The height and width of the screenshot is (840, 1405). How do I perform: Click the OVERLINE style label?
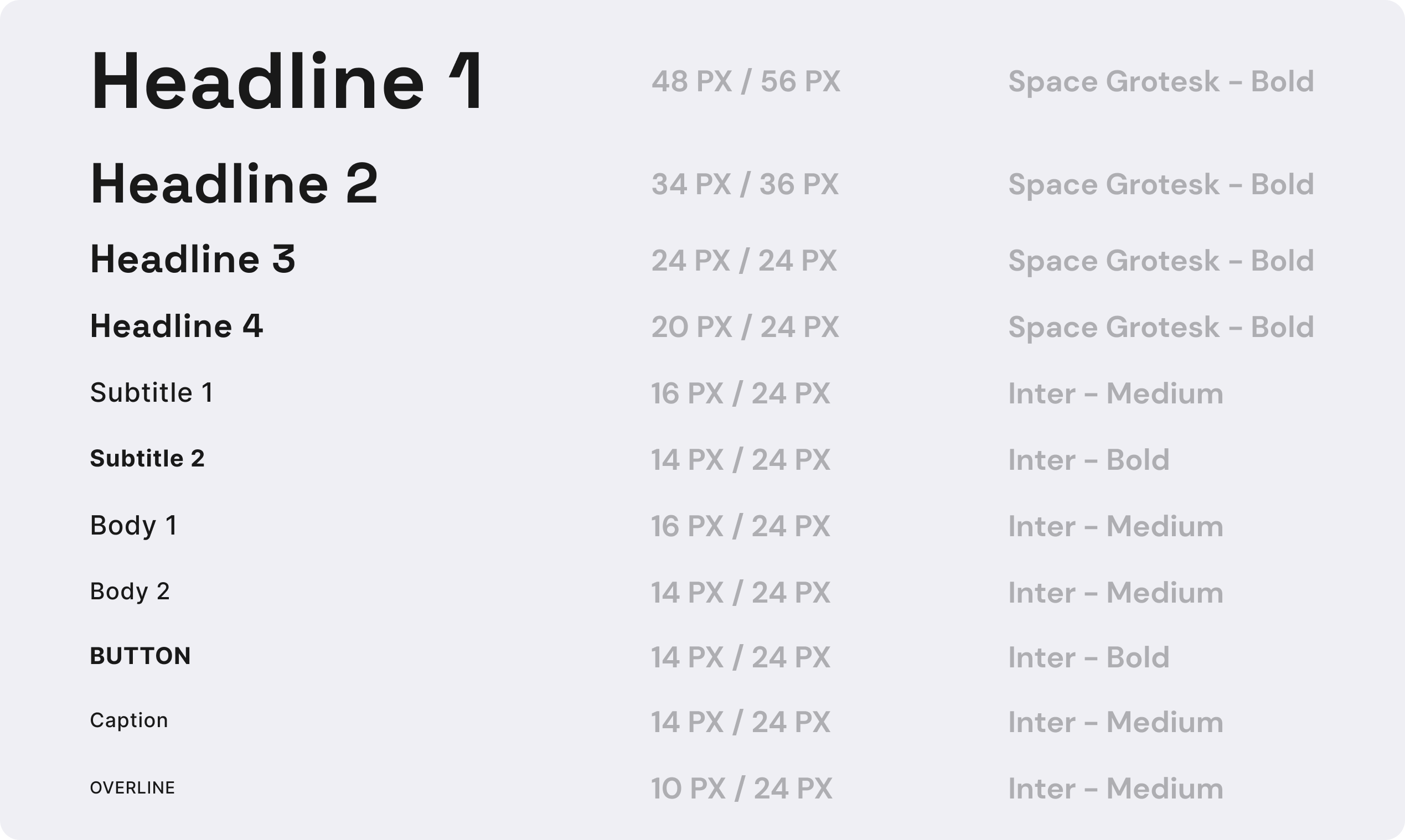132,787
